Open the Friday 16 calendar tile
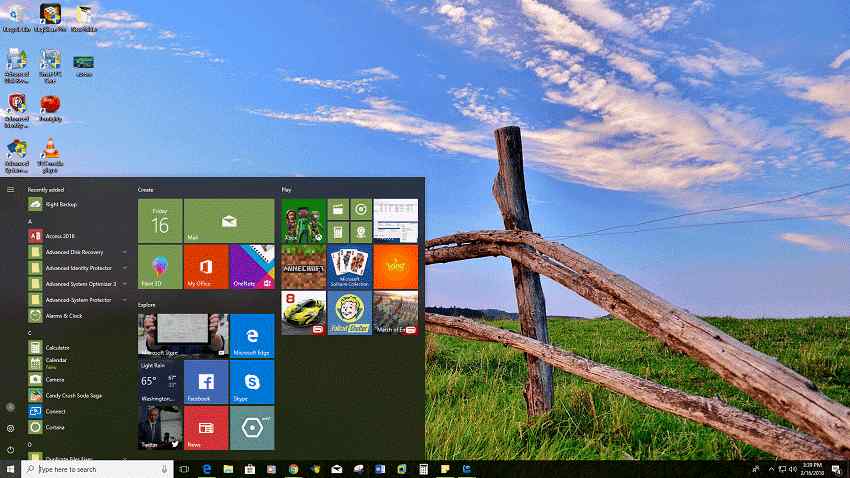Screen dimensions: 850x478 pos(160,221)
